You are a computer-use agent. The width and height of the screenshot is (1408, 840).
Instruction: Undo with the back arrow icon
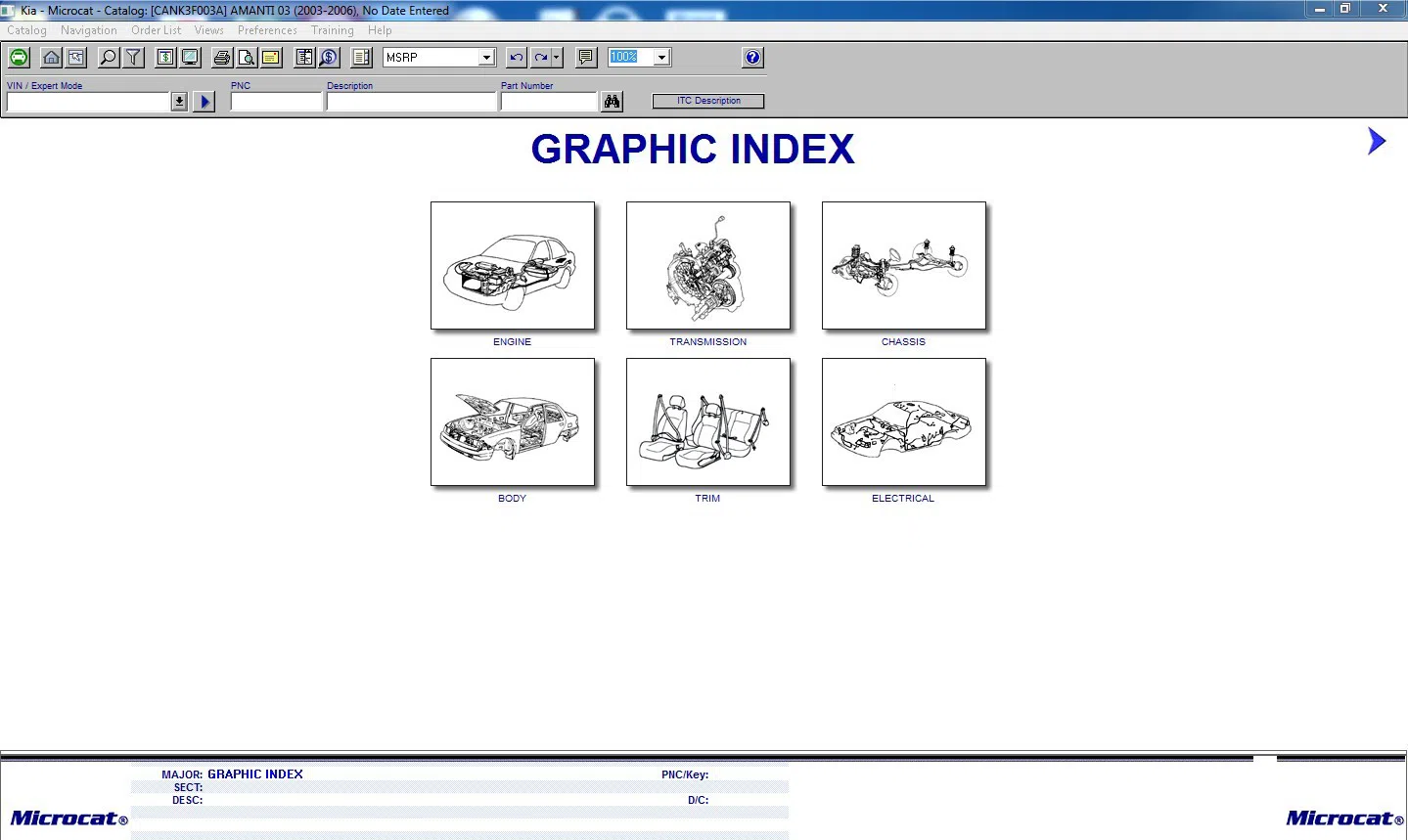pos(517,58)
